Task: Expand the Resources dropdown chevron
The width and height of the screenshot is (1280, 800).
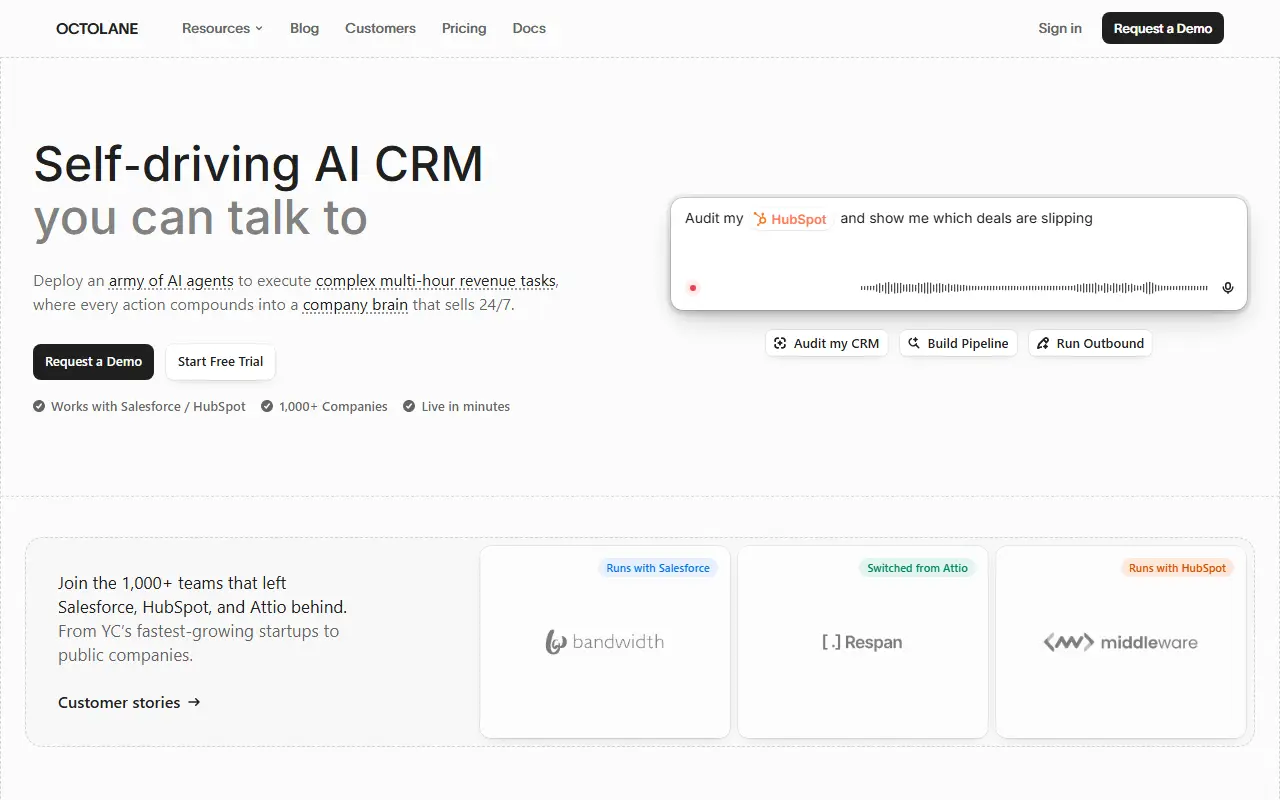Action: [x=259, y=29]
